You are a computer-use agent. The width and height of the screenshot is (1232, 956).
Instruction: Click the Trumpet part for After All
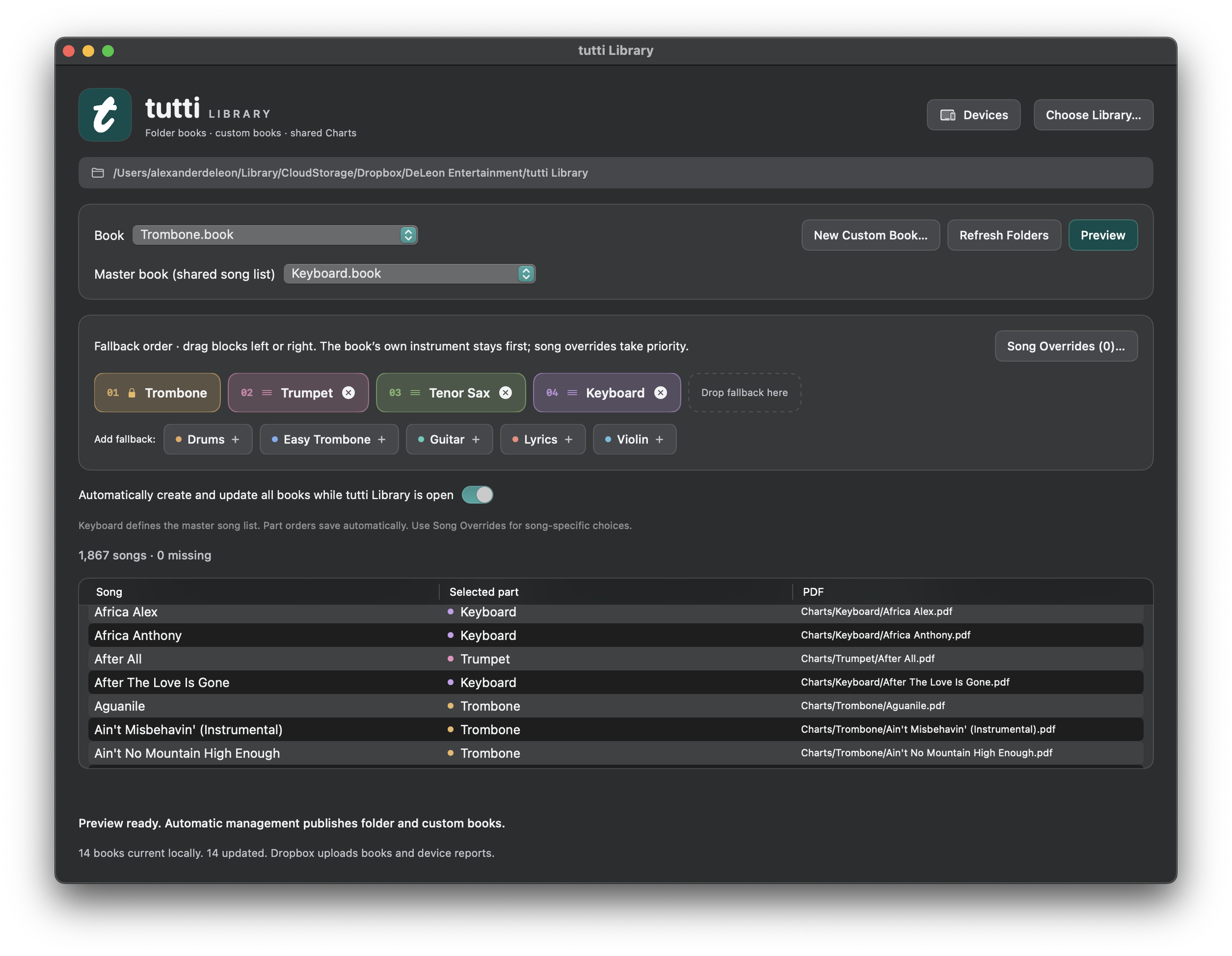point(484,659)
